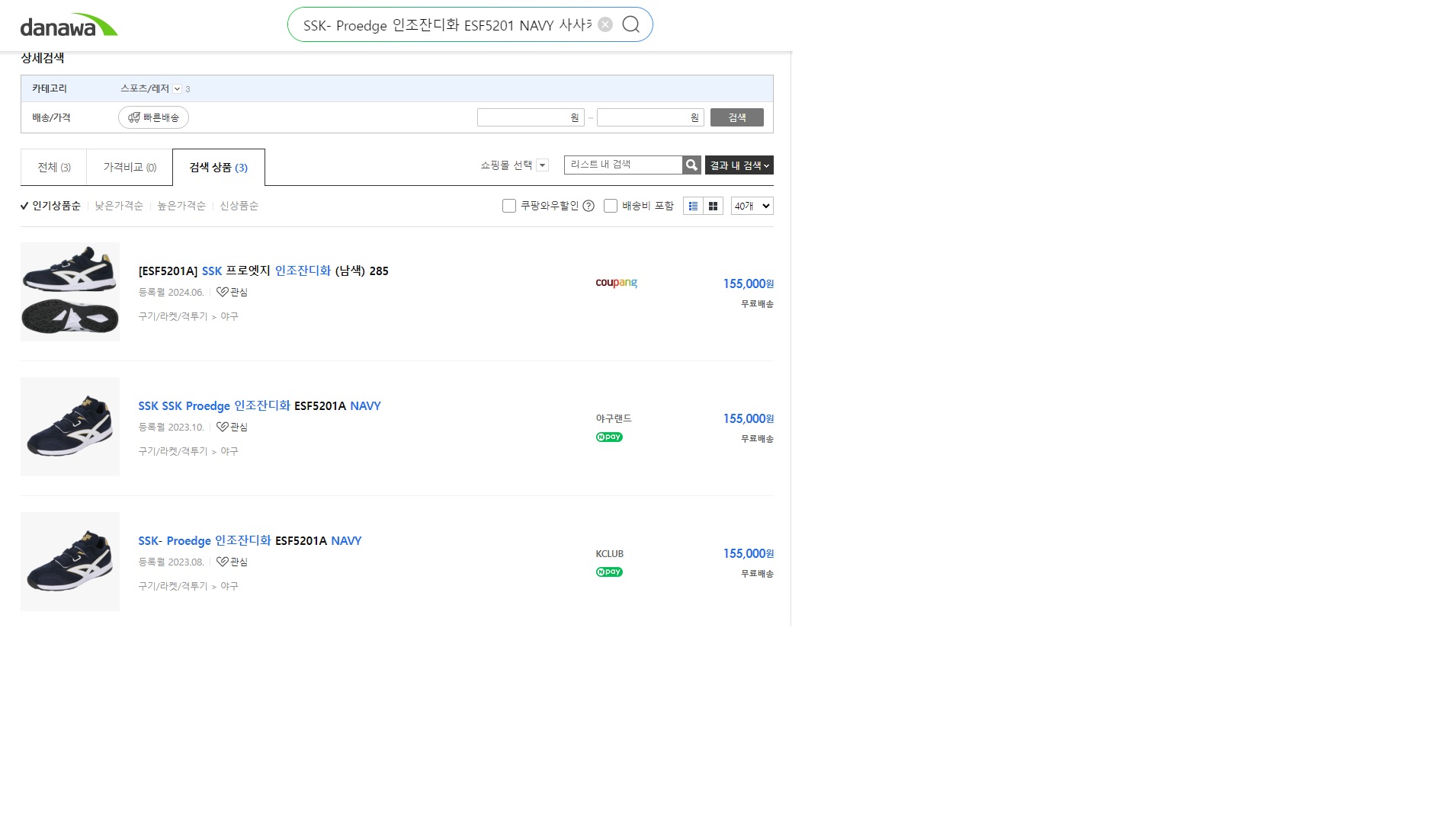The height and width of the screenshot is (820, 1456).
Task: Focus the minimum price input field
Action: (x=531, y=117)
